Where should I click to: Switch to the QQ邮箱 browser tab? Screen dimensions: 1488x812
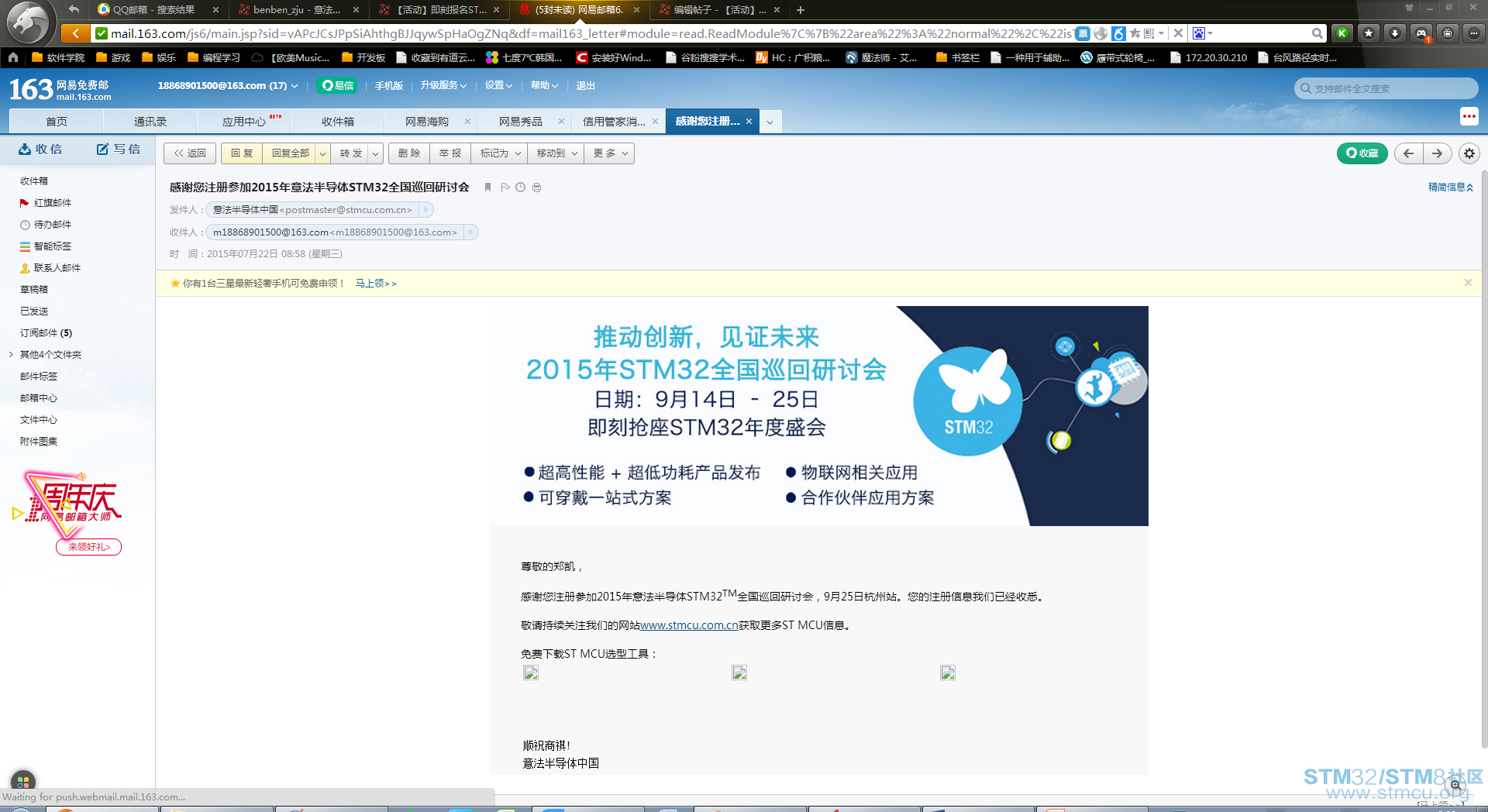153,10
